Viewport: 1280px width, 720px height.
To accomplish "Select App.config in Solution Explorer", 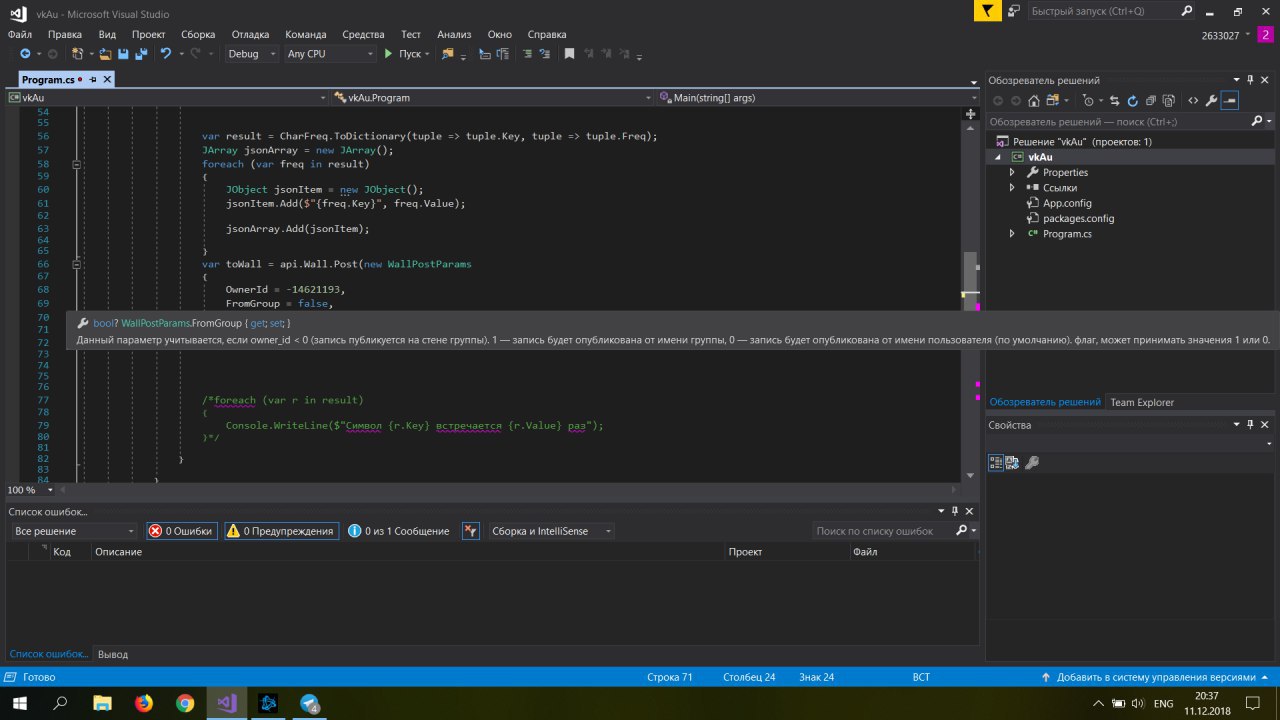I will click(x=1067, y=203).
